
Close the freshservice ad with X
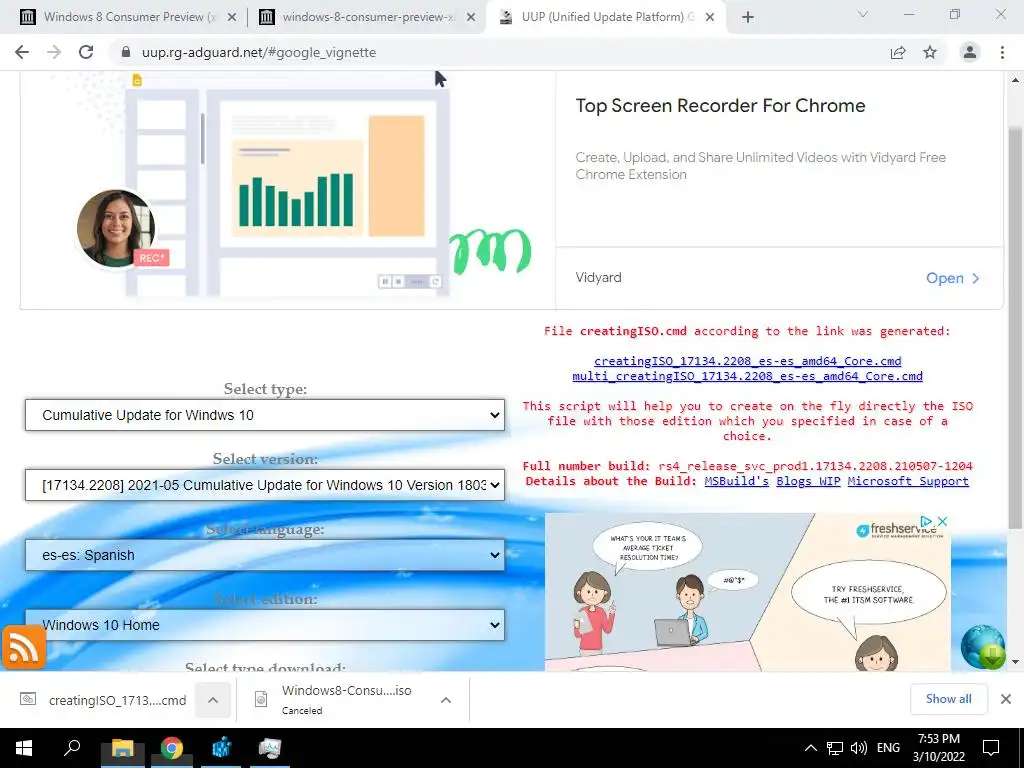pyautogui.click(x=942, y=521)
